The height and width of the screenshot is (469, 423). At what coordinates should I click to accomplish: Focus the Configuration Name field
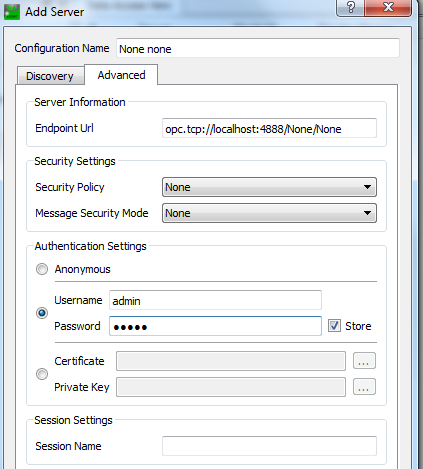pyautogui.click(x=258, y=48)
